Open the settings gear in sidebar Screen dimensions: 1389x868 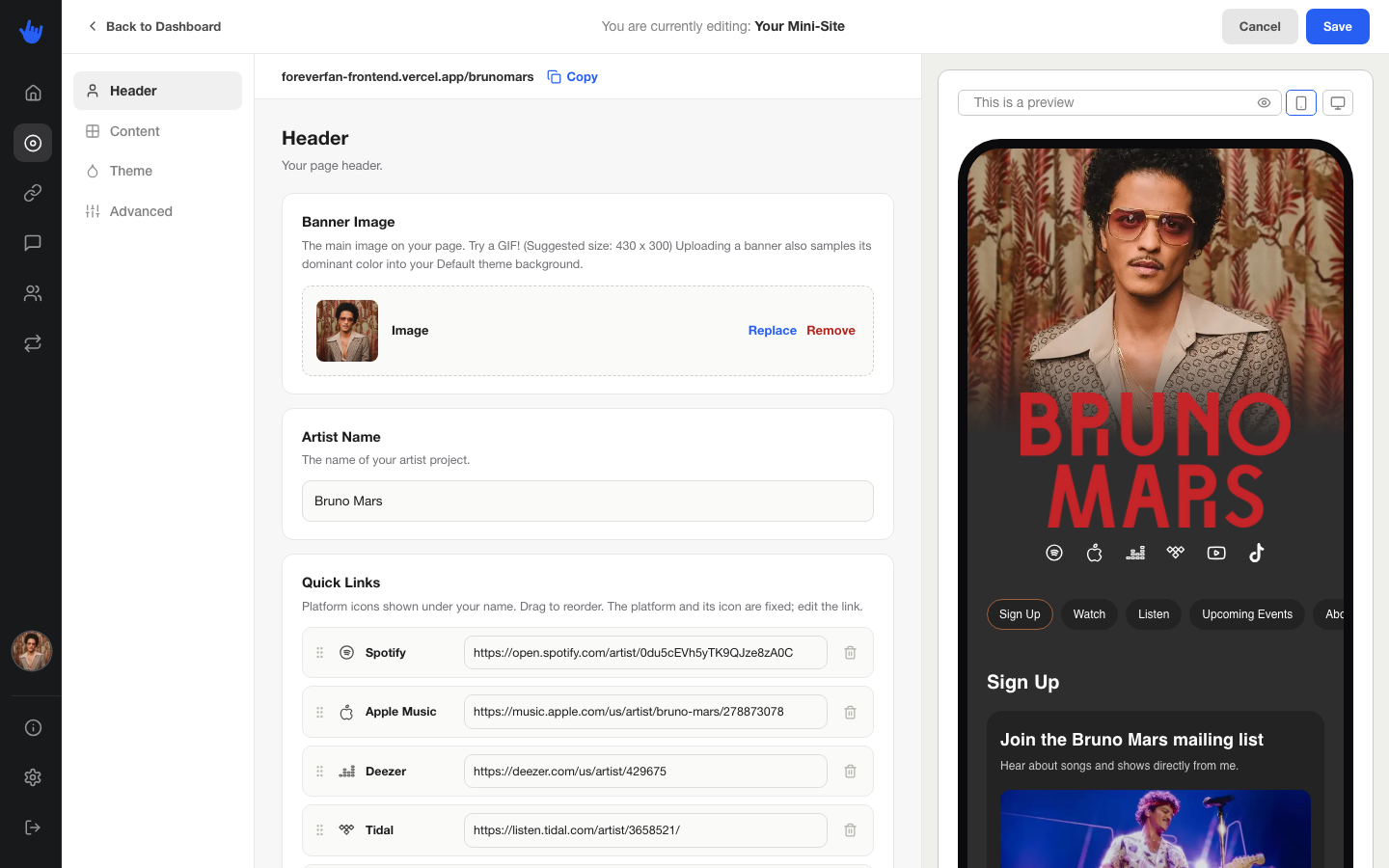pyautogui.click(x=33, y=777)
